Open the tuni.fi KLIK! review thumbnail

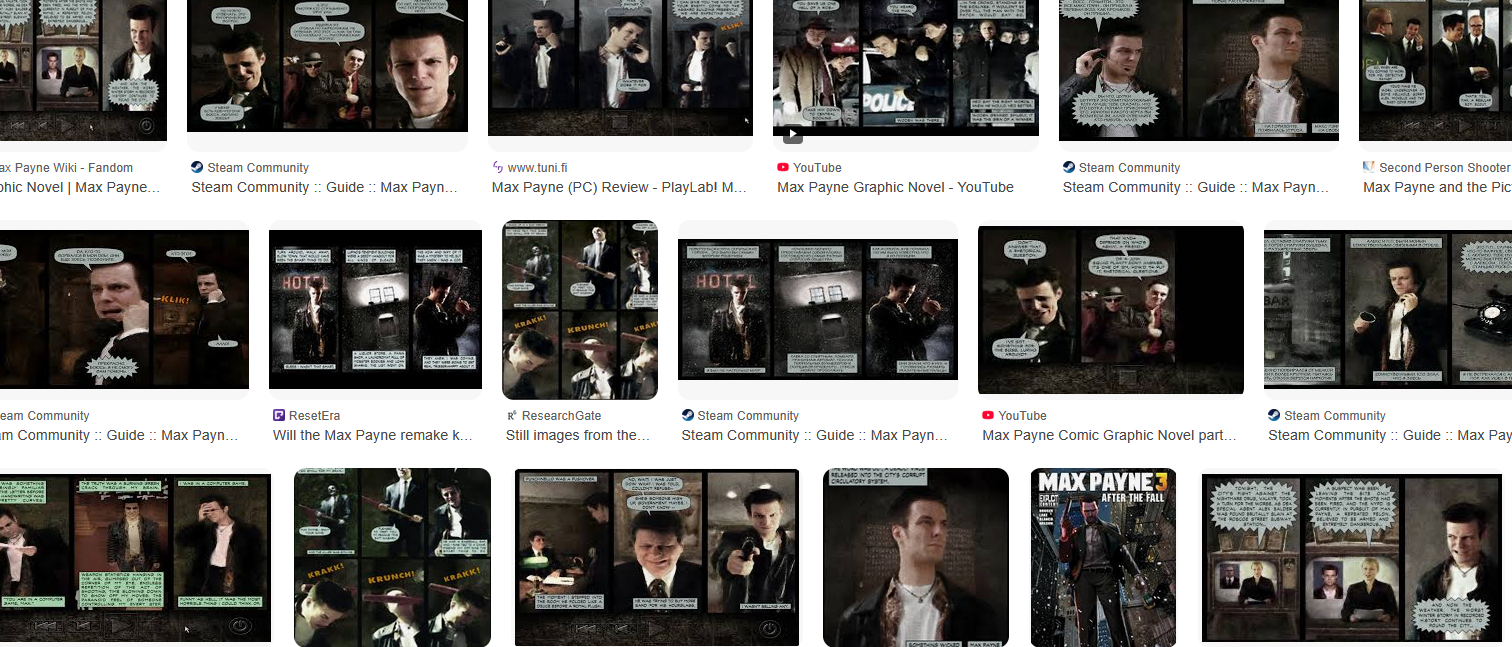pyautogui.click(x=620, y=68)
